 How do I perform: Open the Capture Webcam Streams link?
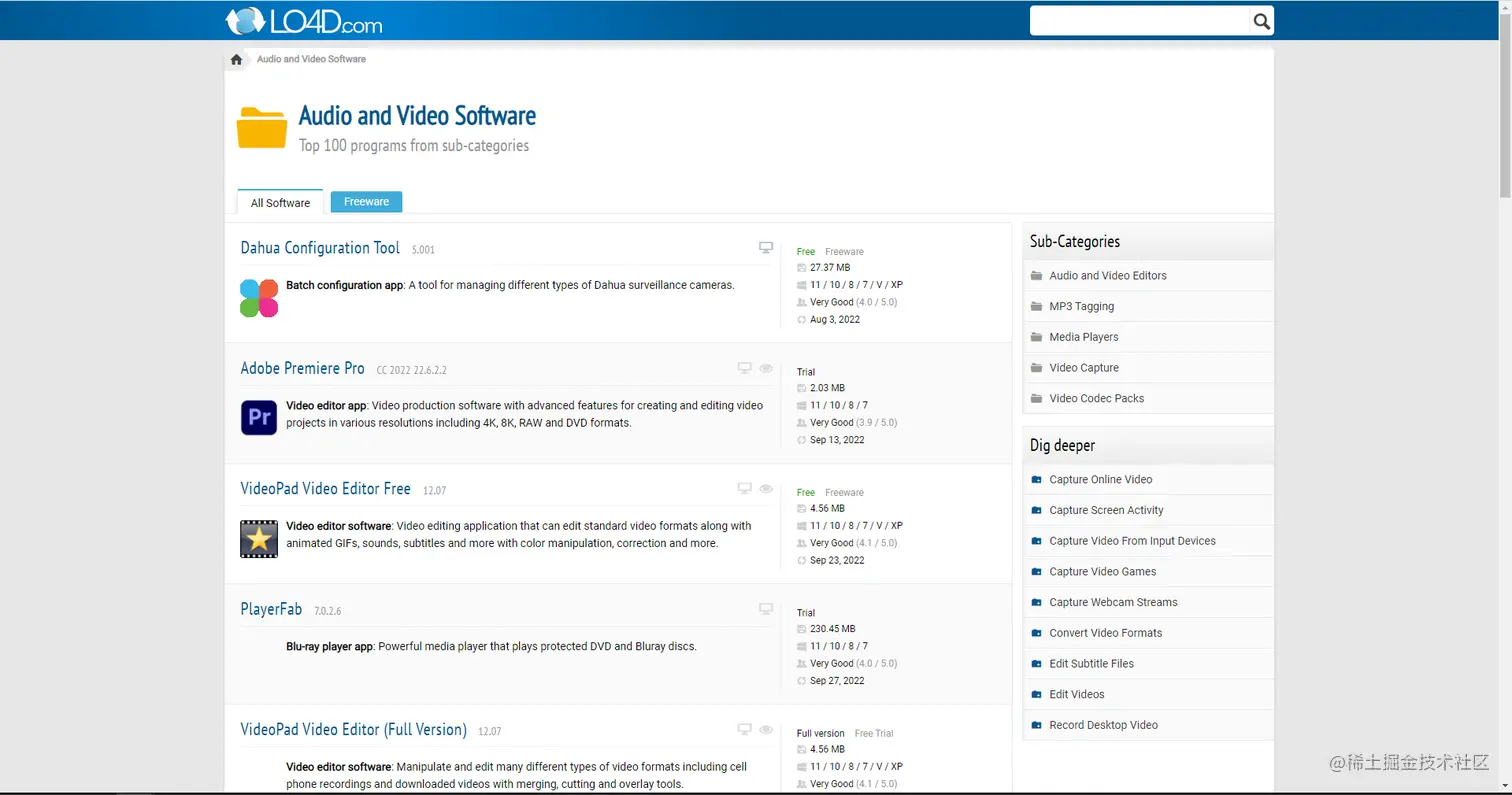pyautogui.click(x=1113, y=602)
